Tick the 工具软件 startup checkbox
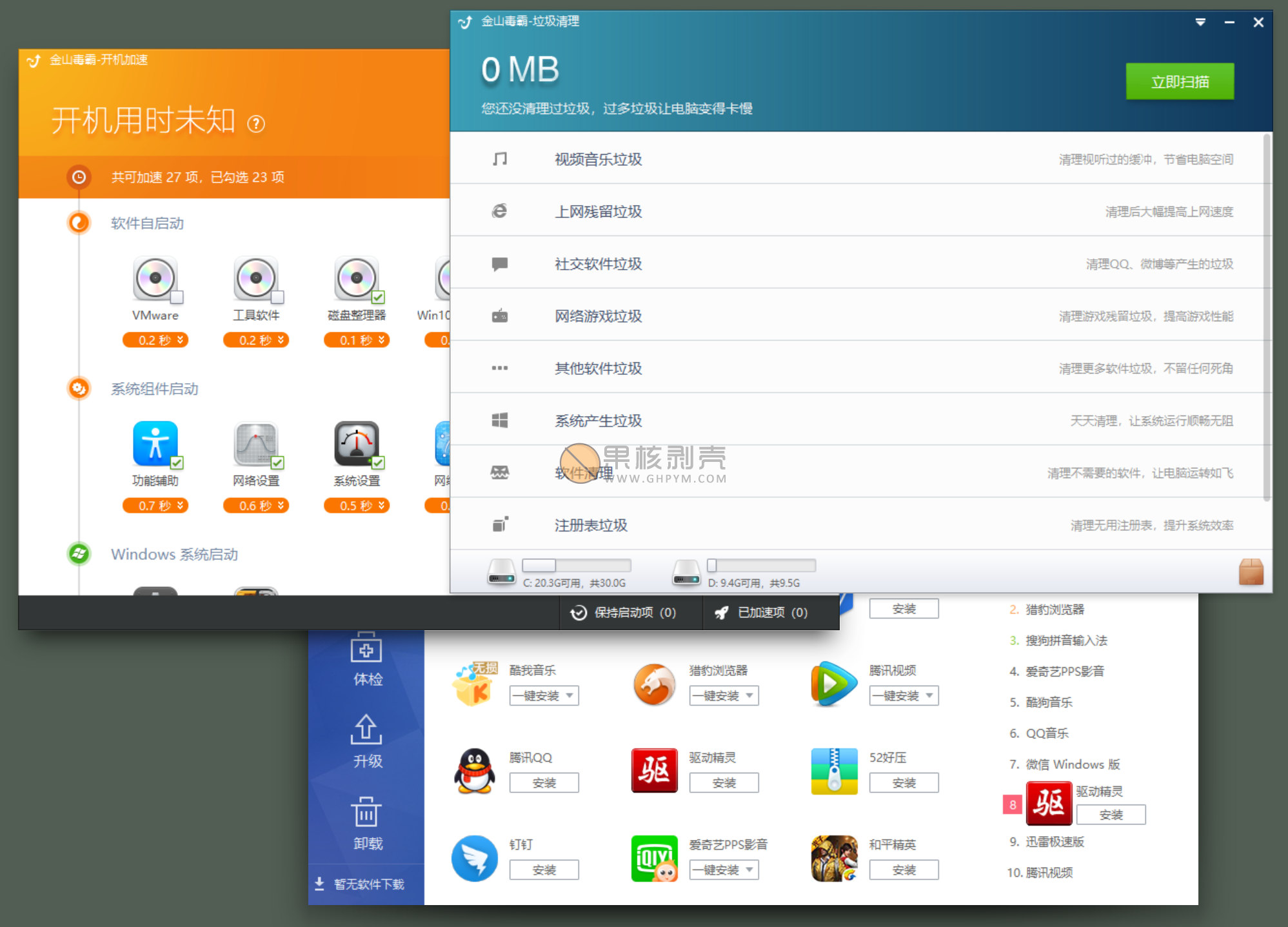Screen dimensions: 1288x927 pyautogui.click(x=277, y=297)
